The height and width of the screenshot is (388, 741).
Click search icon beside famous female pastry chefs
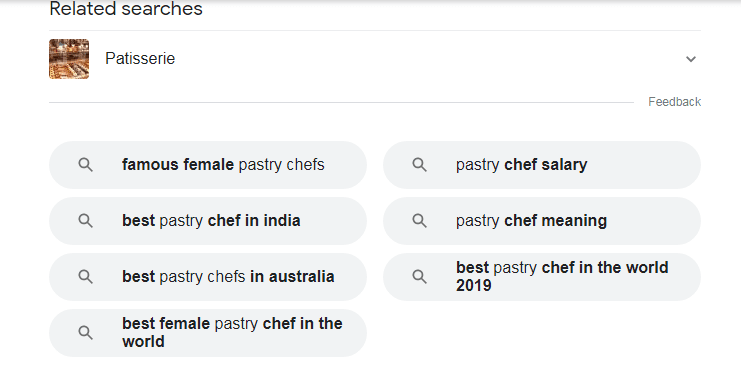point(86,165)
